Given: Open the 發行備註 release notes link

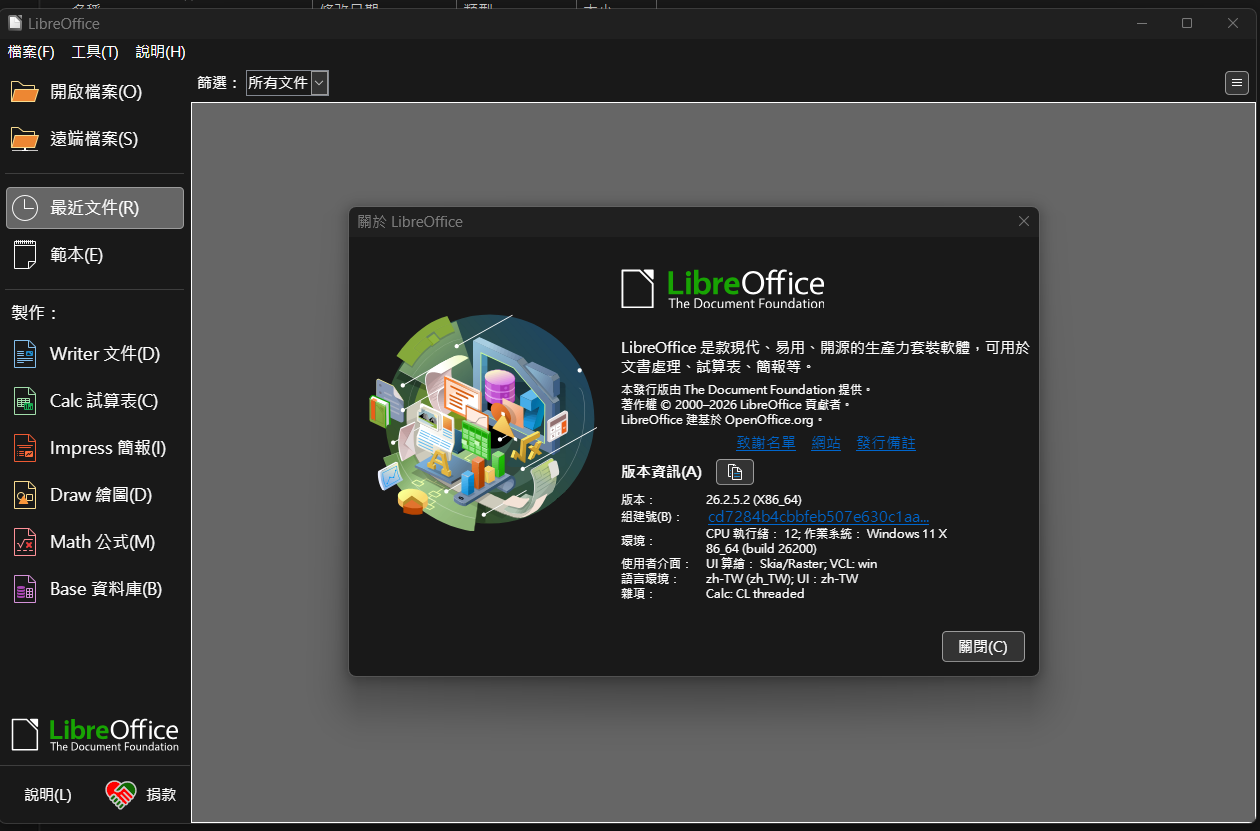Looking at the screenshot, I should click(886, 443).
